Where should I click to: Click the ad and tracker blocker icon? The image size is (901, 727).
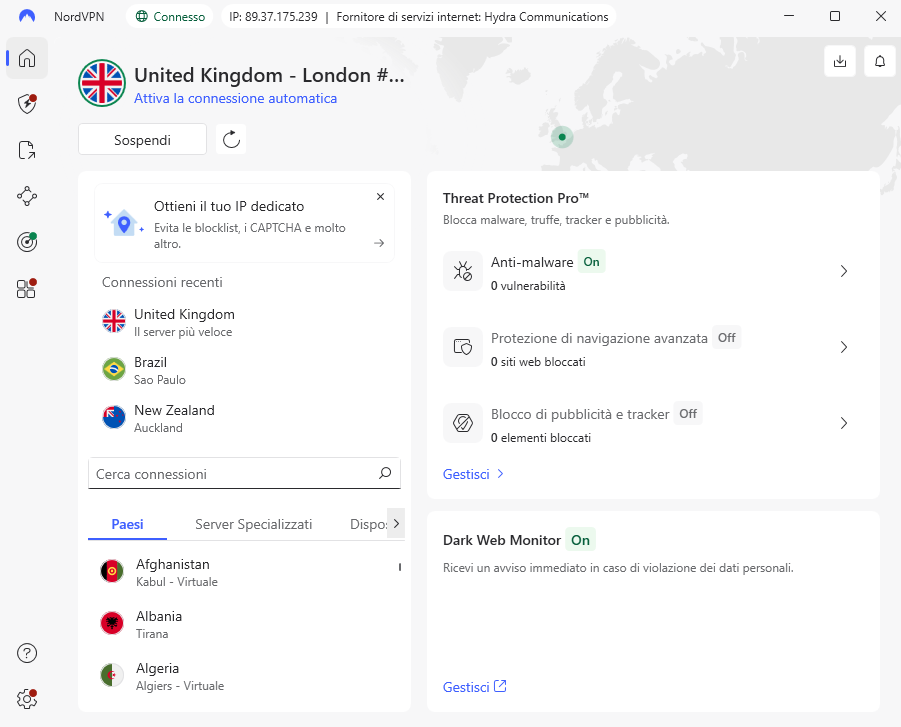463,423
